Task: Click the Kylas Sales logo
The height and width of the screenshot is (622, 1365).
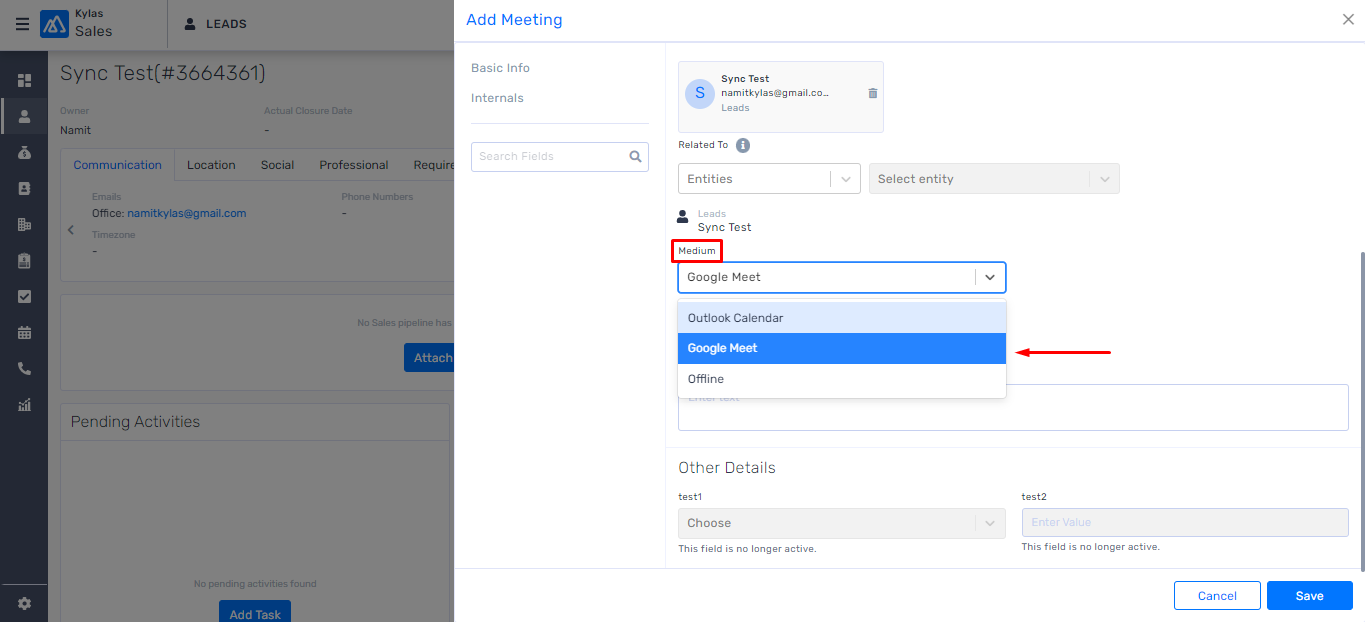Action: [54, 24]
